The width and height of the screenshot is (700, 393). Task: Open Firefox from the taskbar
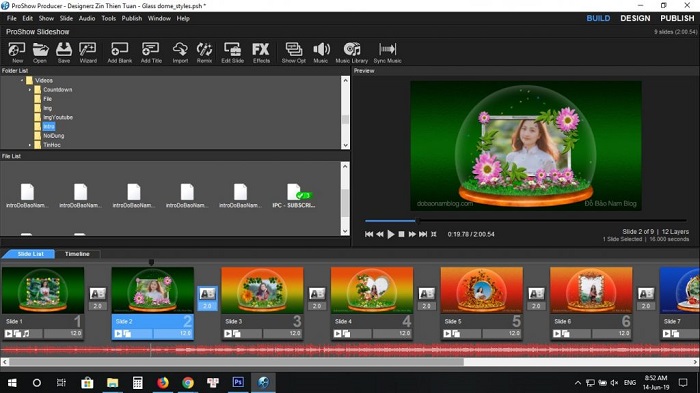click(163, 382)
